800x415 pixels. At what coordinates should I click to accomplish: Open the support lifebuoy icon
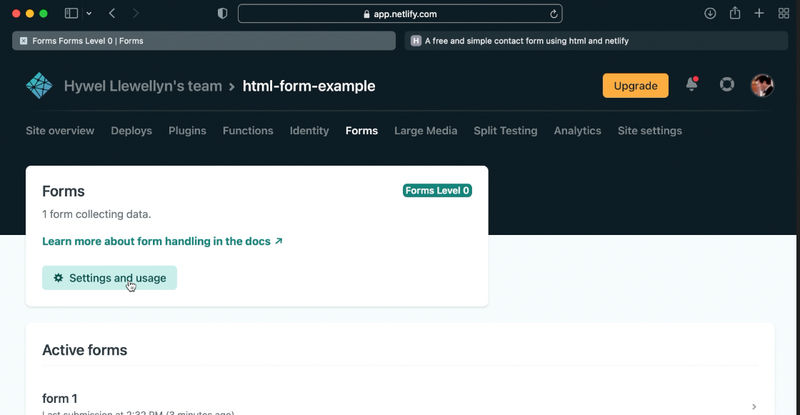click(x=727, y=84)
